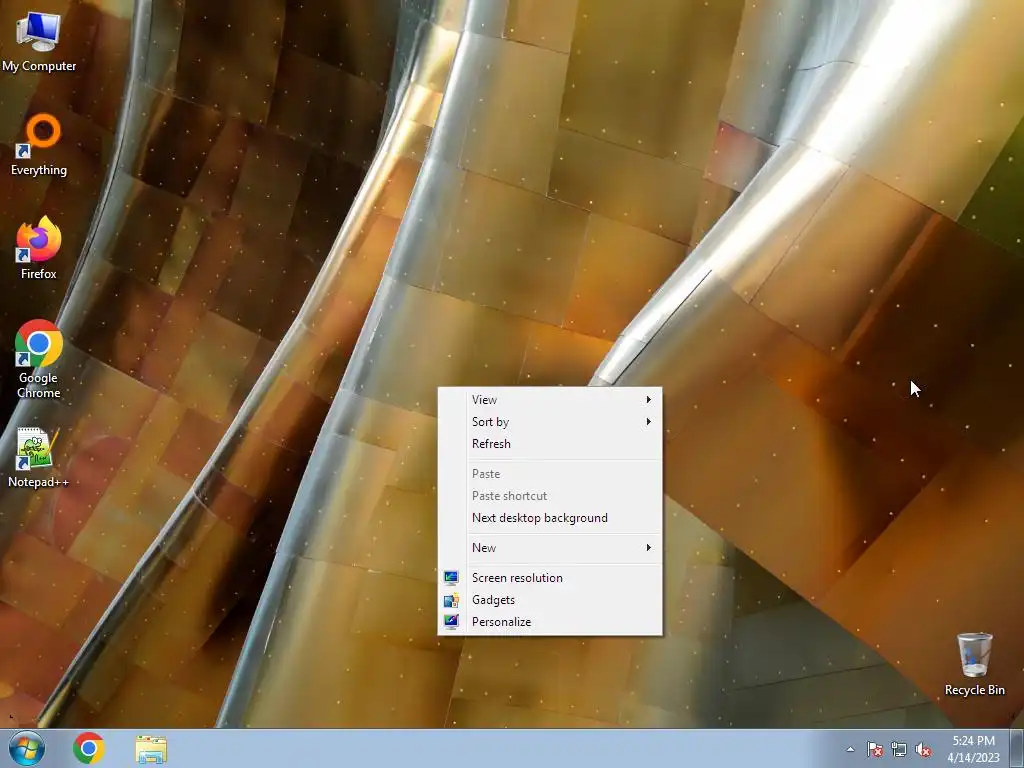This screenshot has height=768, width=1024.
Task: Select the Firefox desktop shortcut
Action: (x=39, y=248)
